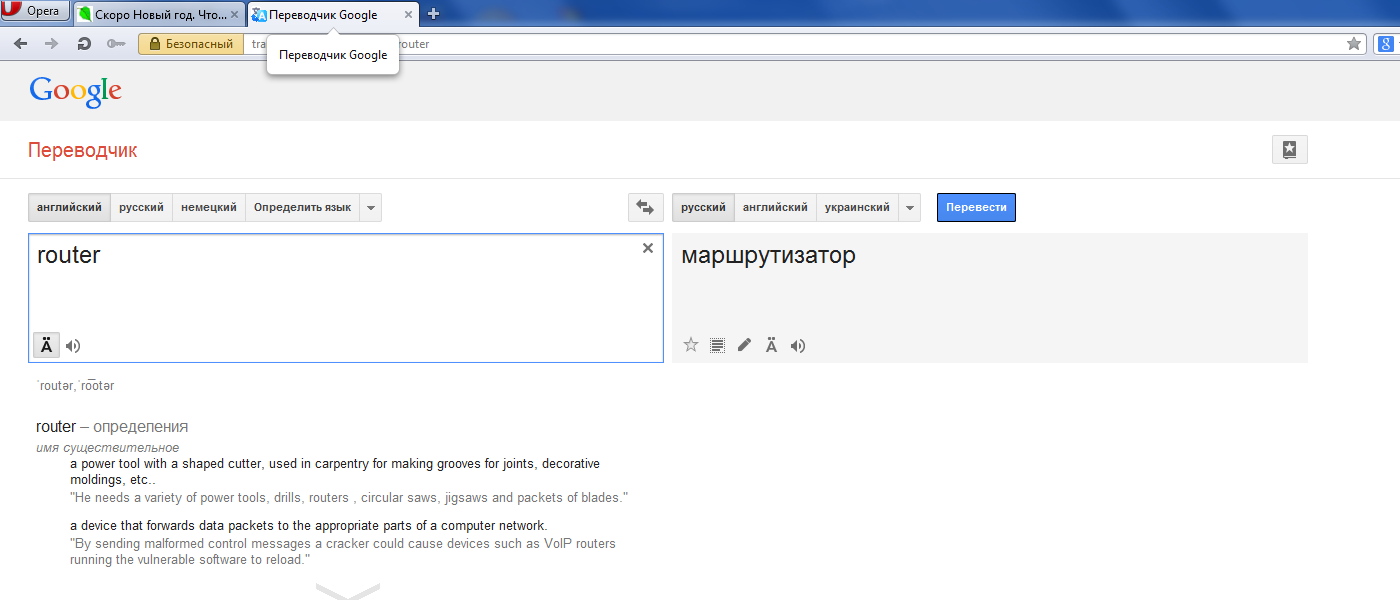
Task: Suggest an edit with the pencil icon
Action: (744, 346)
